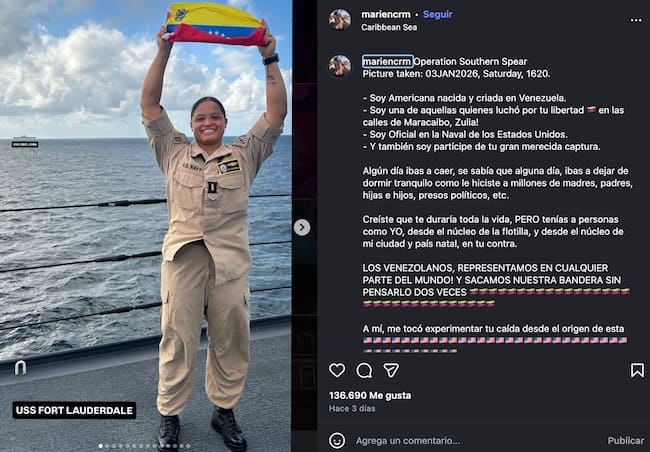The height and width of the screenshot is (452, 650).
Task: Click the USS FORT LAUDERDALE label
Action: tap(74, 410)
